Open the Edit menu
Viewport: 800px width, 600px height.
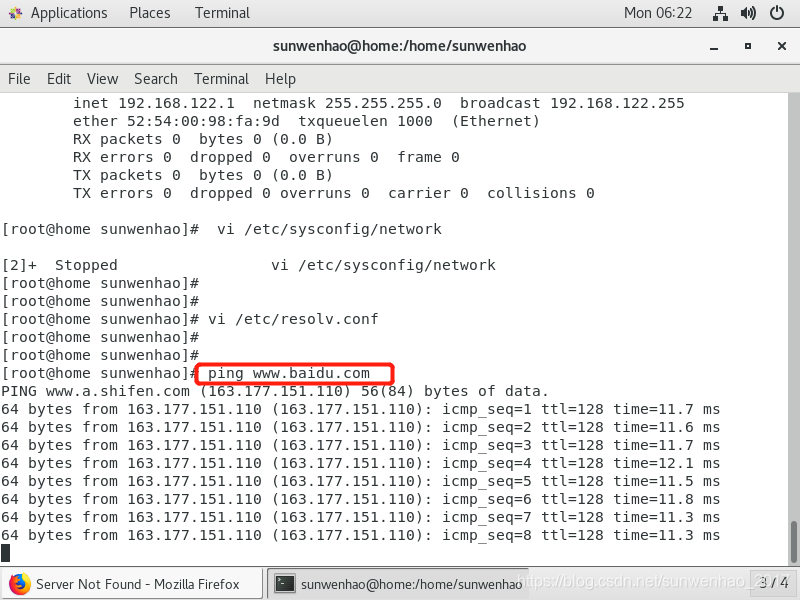click(x=59, y=79)
